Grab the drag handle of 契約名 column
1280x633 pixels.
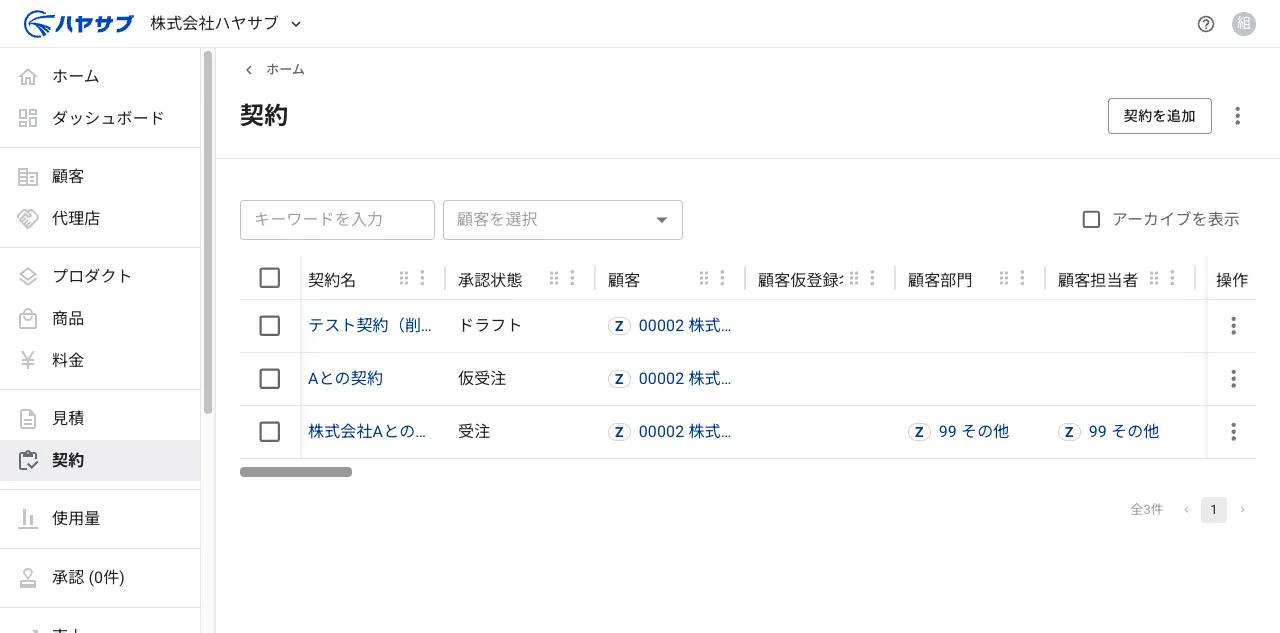(405, 278)
